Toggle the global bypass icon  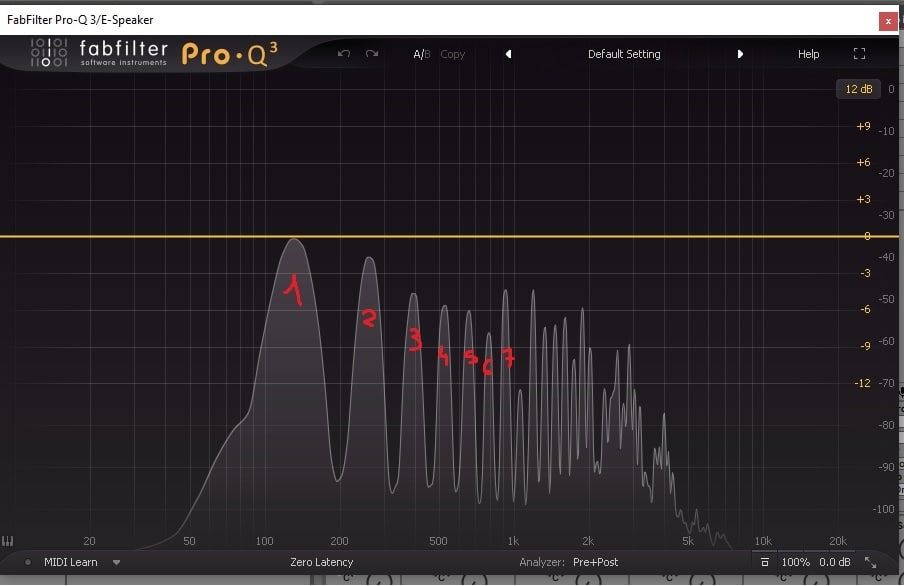click(x=764, y=562)
